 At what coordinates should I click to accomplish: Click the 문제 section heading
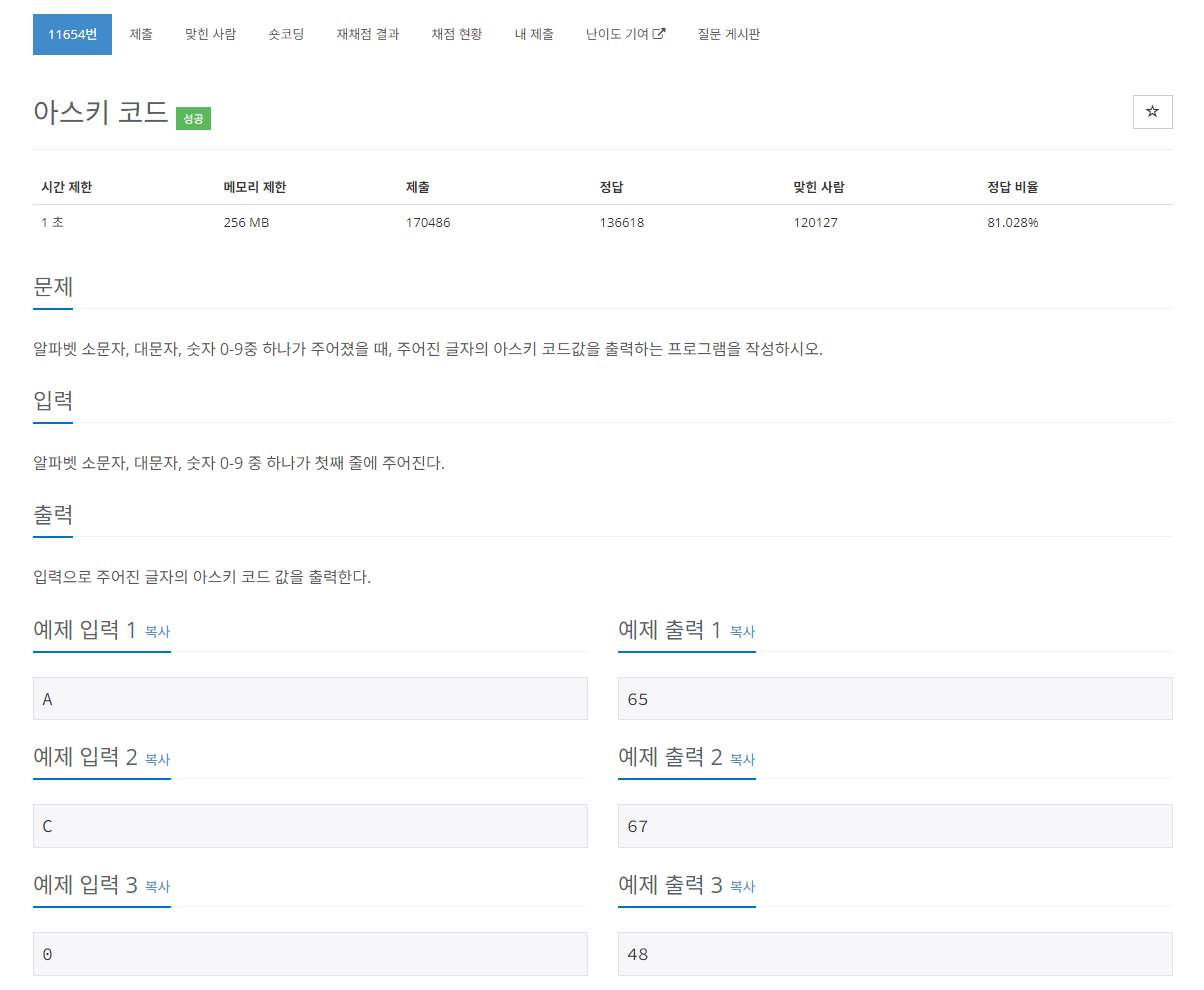(53, 287)
